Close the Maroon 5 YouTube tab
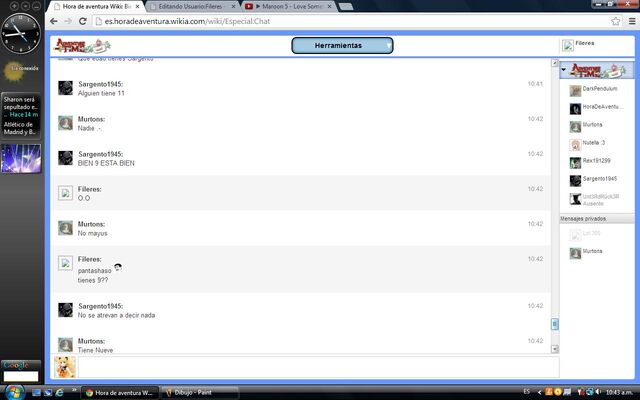 (329, 7)
